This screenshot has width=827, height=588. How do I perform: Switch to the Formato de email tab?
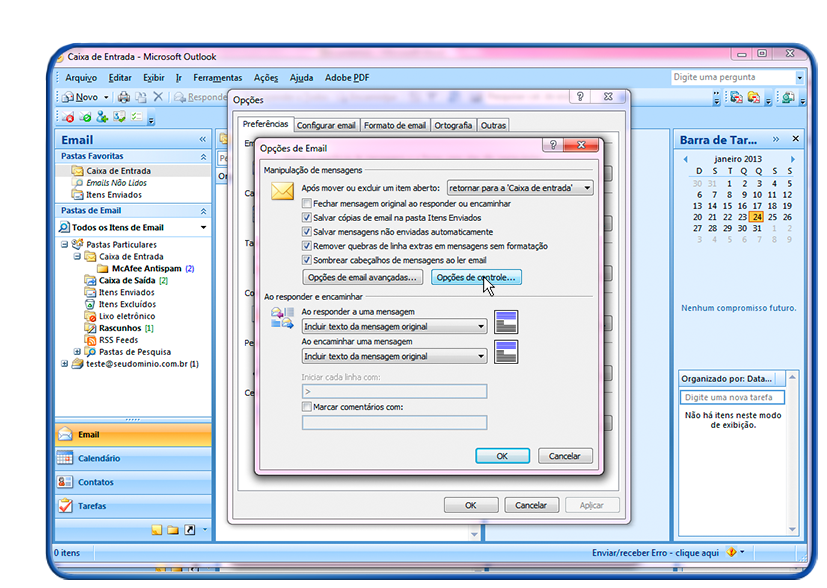[x=395, y=126]
